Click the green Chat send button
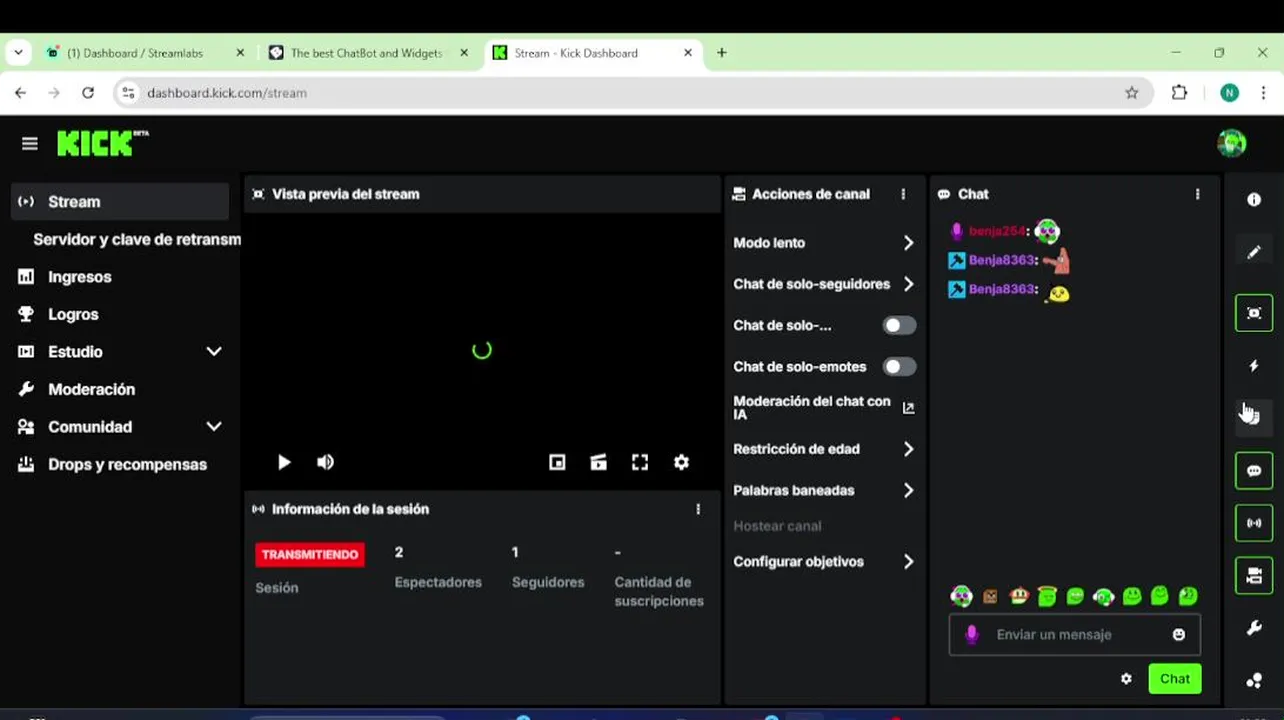The width and height of the screenshot is (1284, 720). pos(1175,678)
